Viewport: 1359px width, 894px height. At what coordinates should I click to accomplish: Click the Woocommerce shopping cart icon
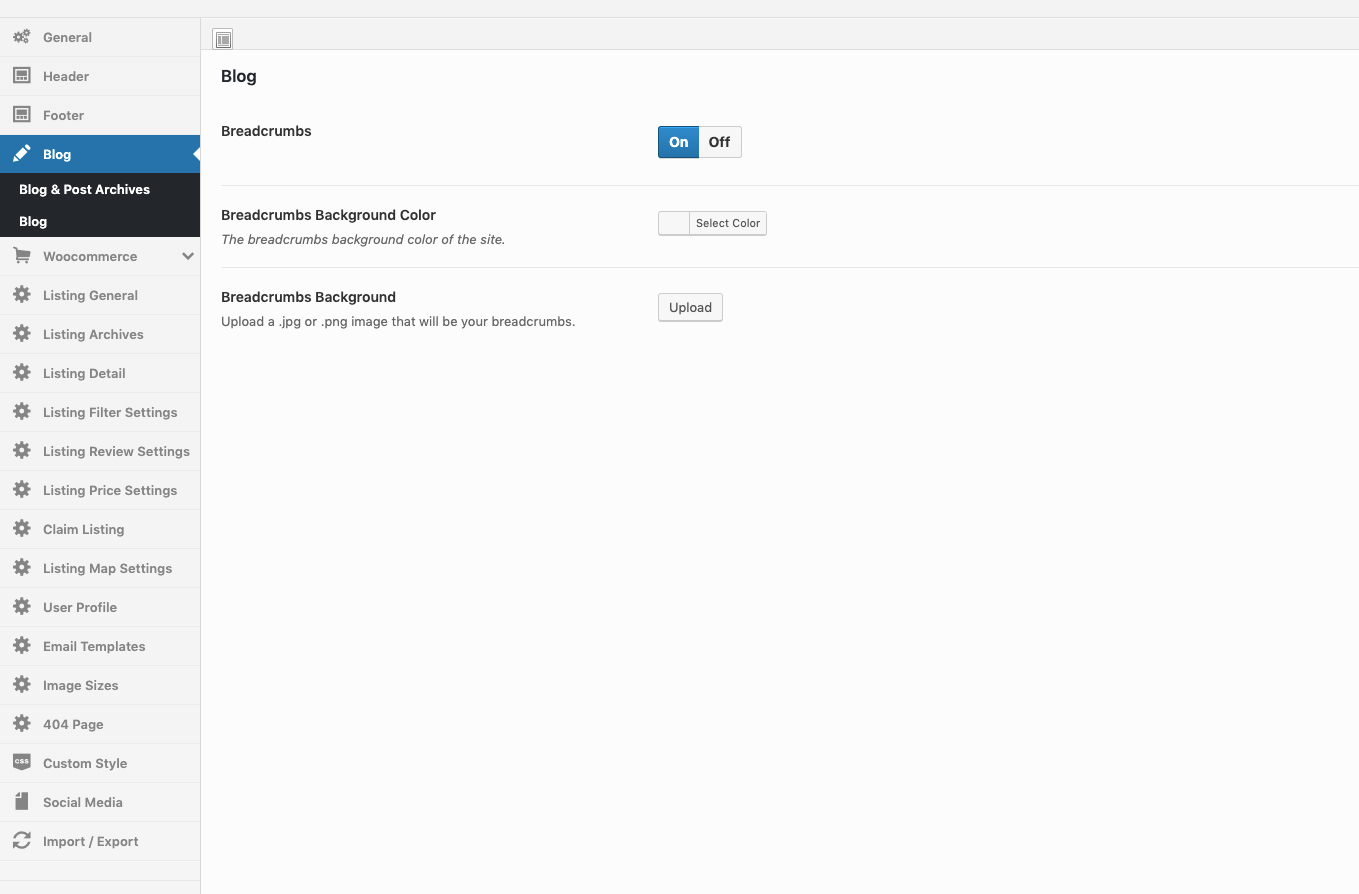(x=21, y=256)
